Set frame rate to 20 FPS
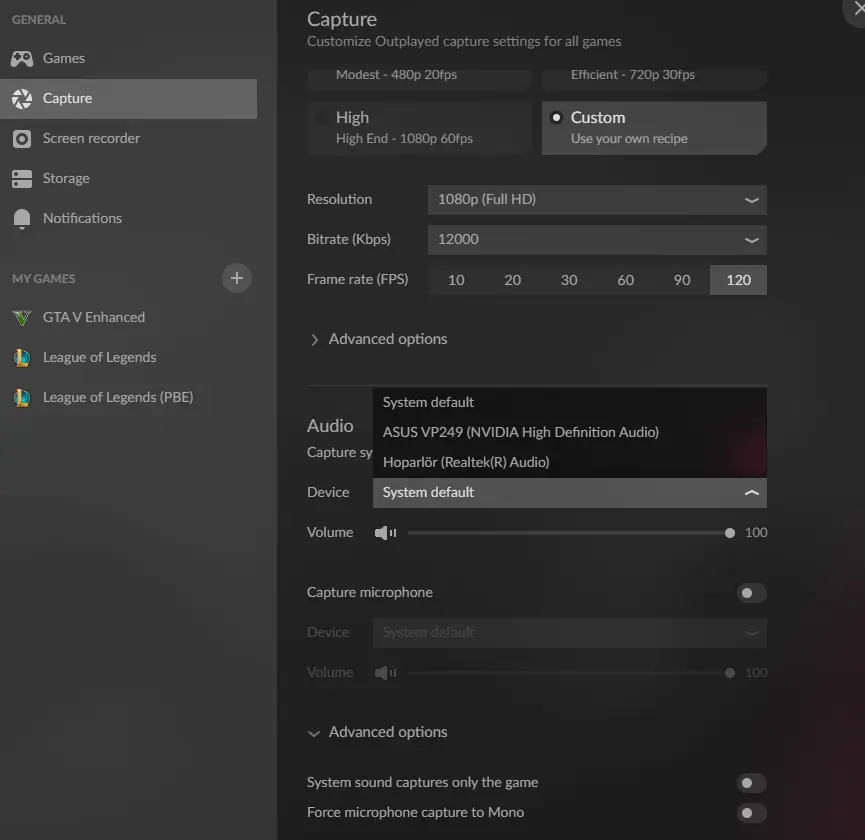Screen dimensions: 865x840 coord(512,280)
